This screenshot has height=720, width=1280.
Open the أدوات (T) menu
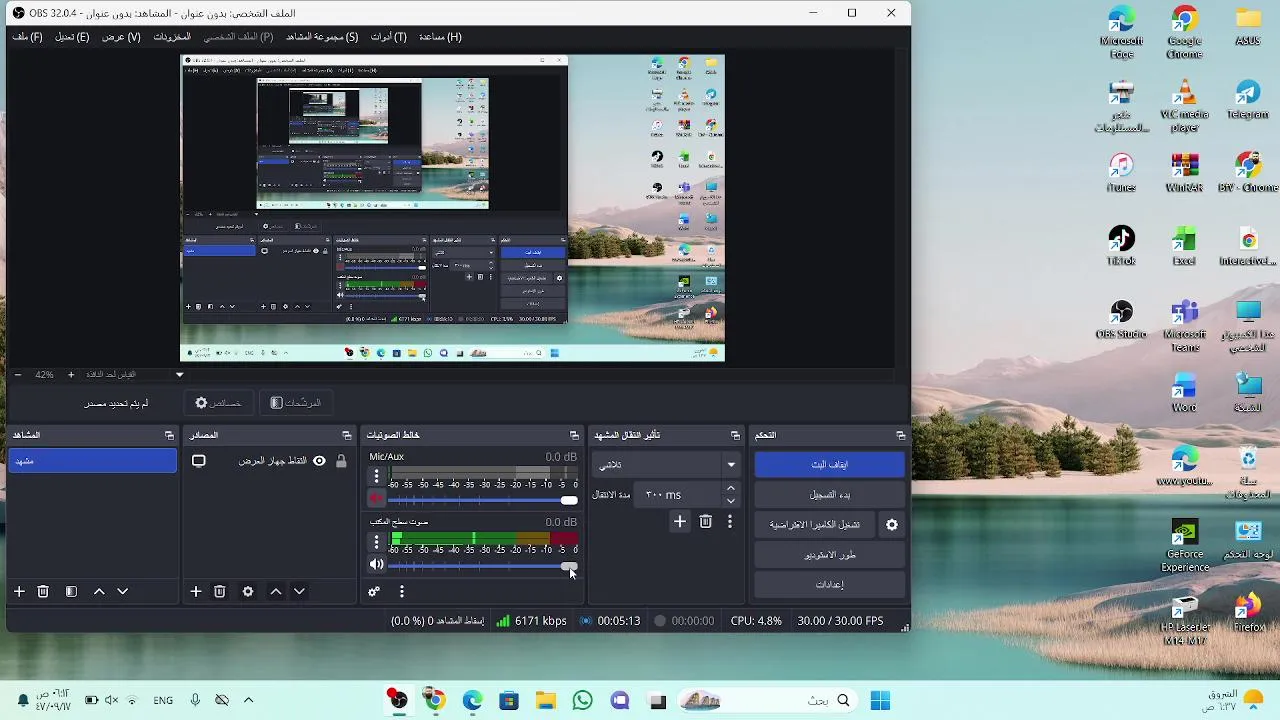(x=388, y=37)
